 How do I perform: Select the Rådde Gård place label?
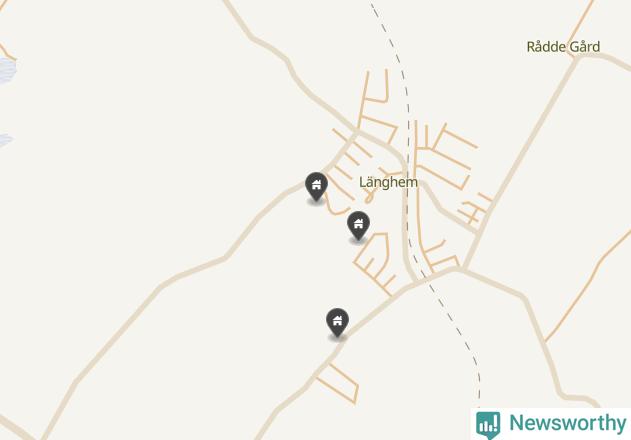point(563,47)
